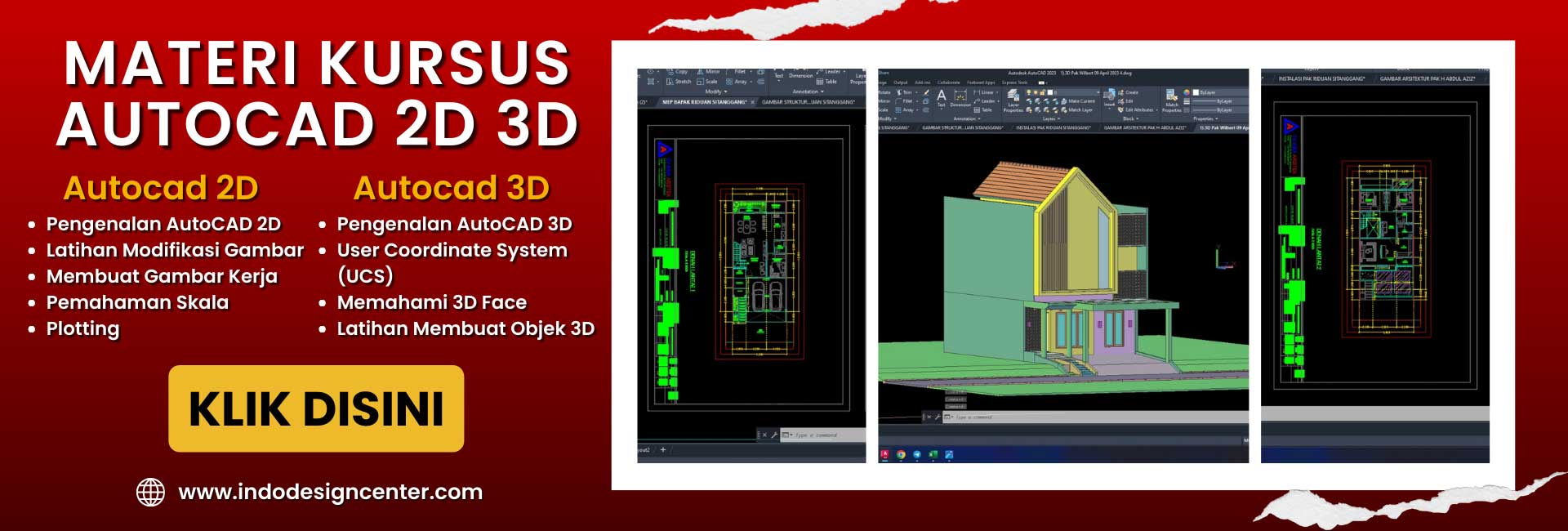This screenshot has height=531, width=1568.
Task: Close the MEP BAPAK RIDUAN SITANGGANG tab
Action: coord(752,102)
